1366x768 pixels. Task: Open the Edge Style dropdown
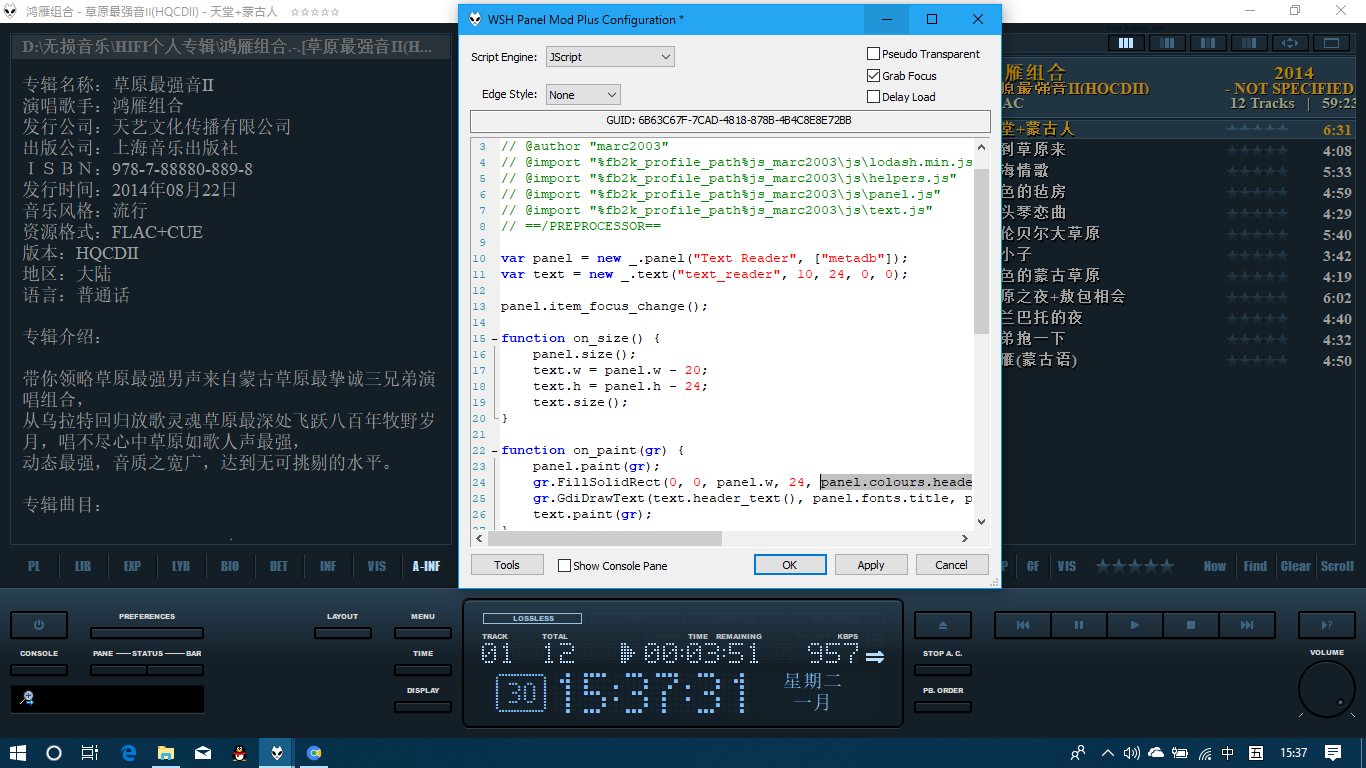(x=583, y=95)
